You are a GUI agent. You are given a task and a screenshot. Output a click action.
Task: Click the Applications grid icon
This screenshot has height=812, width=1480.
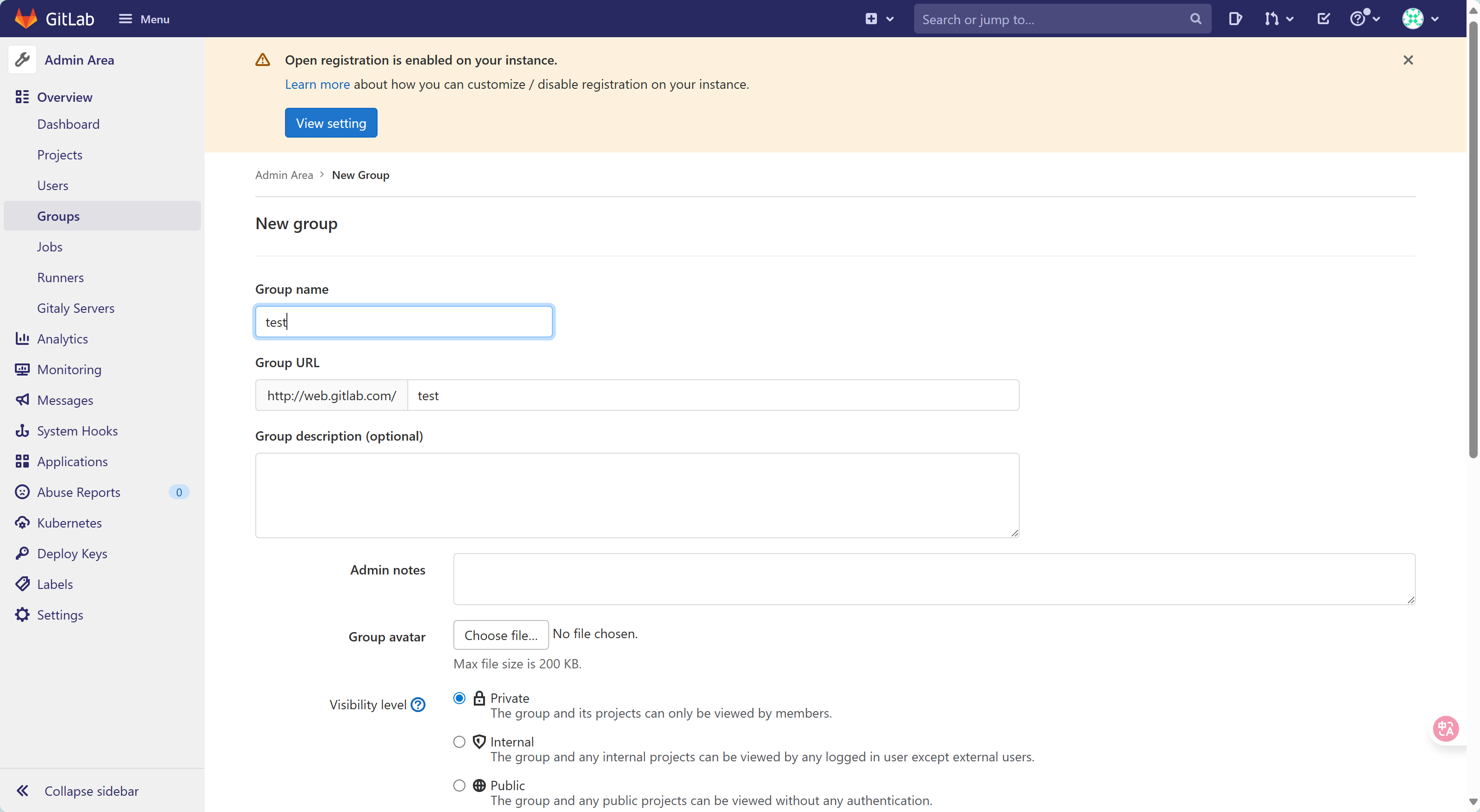coord(22,461)
